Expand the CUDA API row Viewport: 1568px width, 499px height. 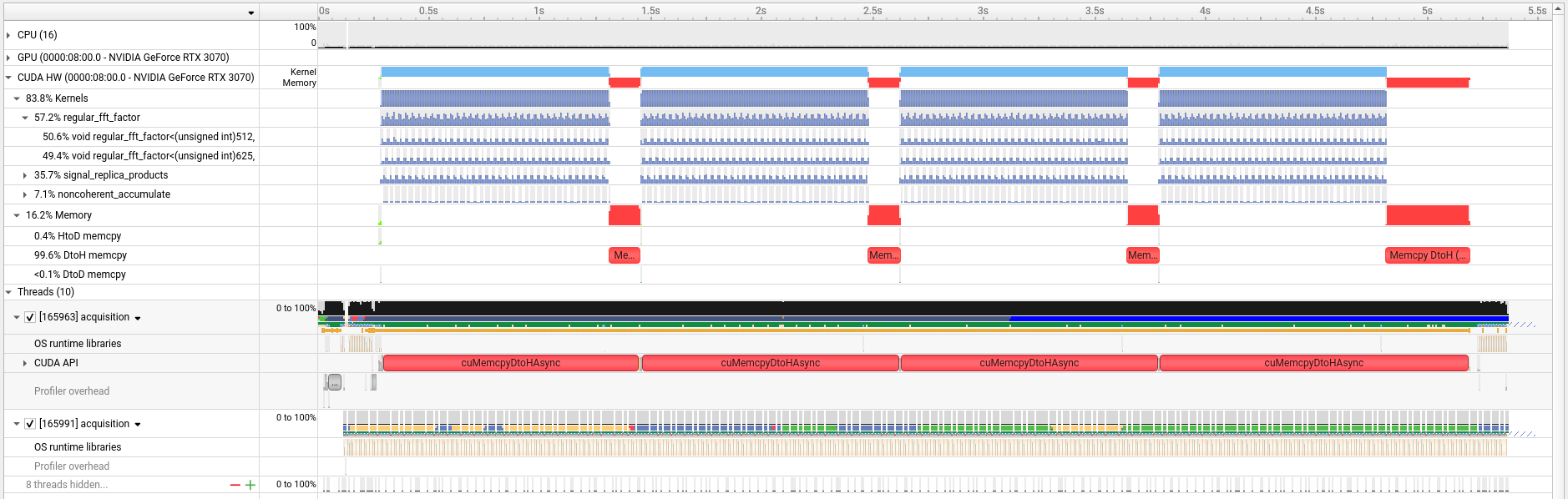(x=25, y=363)
